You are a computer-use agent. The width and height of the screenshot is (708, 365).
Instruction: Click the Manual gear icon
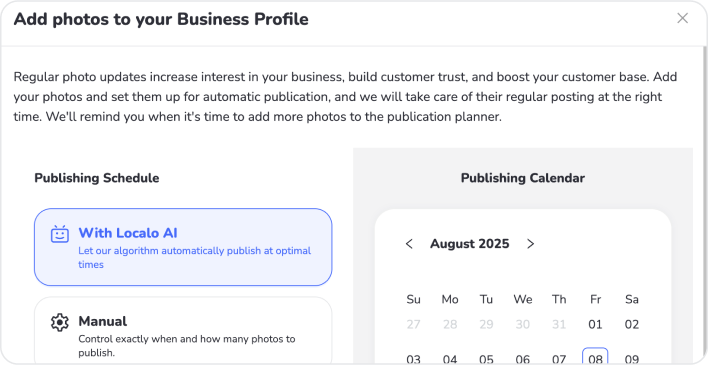tap(60, 323)
